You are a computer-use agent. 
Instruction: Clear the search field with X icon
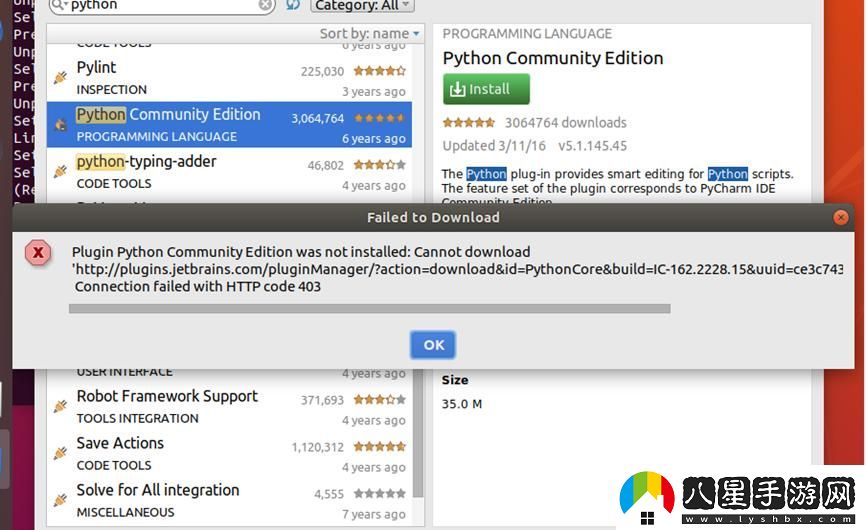(x=265, y=5)
